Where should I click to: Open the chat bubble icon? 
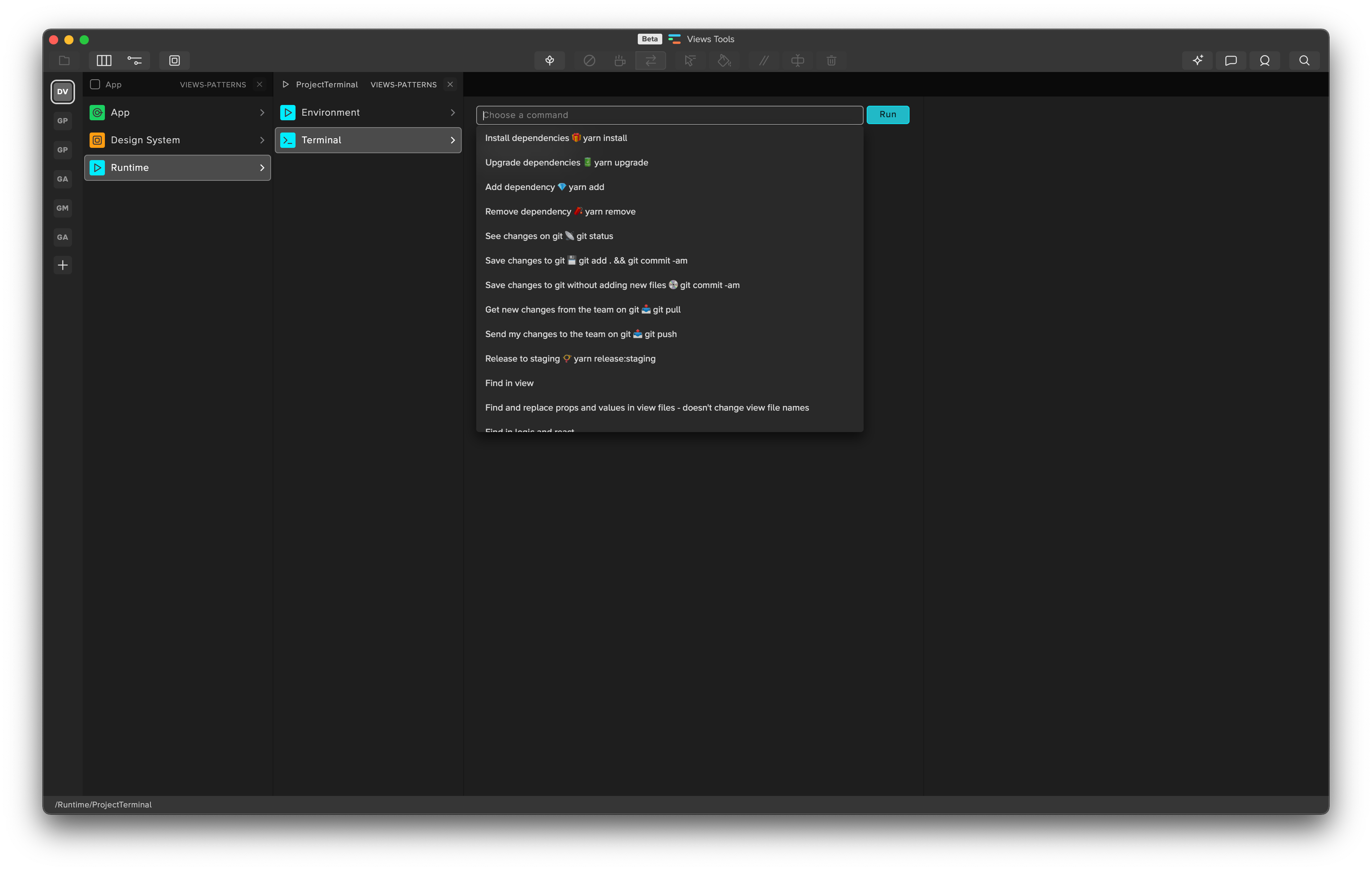click(1231, 61)
